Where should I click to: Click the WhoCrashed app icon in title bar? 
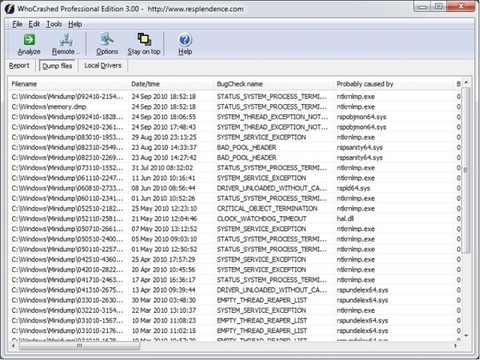(x=9, y=9)
